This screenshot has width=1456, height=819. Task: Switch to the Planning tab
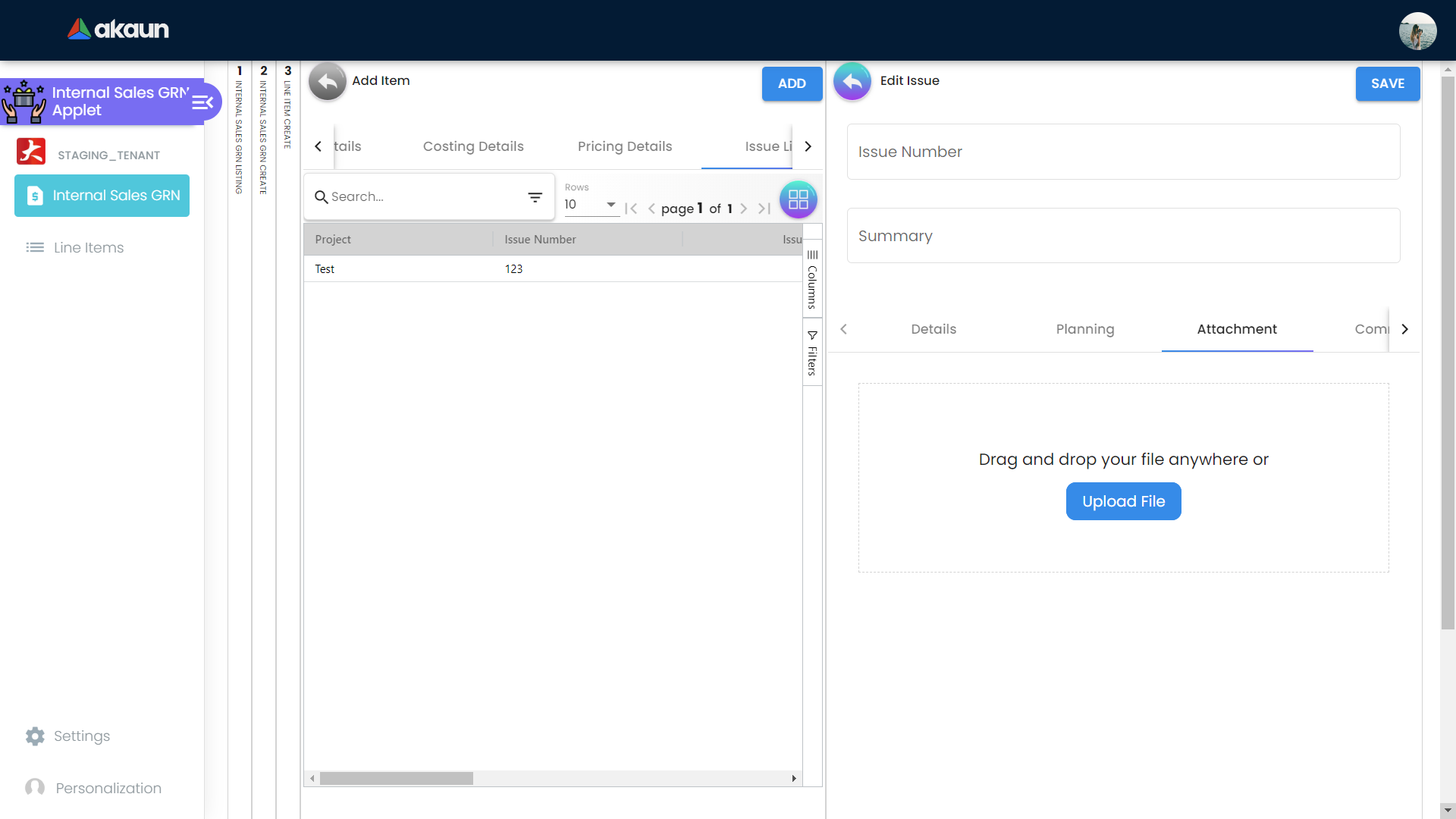(x=1084, y=329)
